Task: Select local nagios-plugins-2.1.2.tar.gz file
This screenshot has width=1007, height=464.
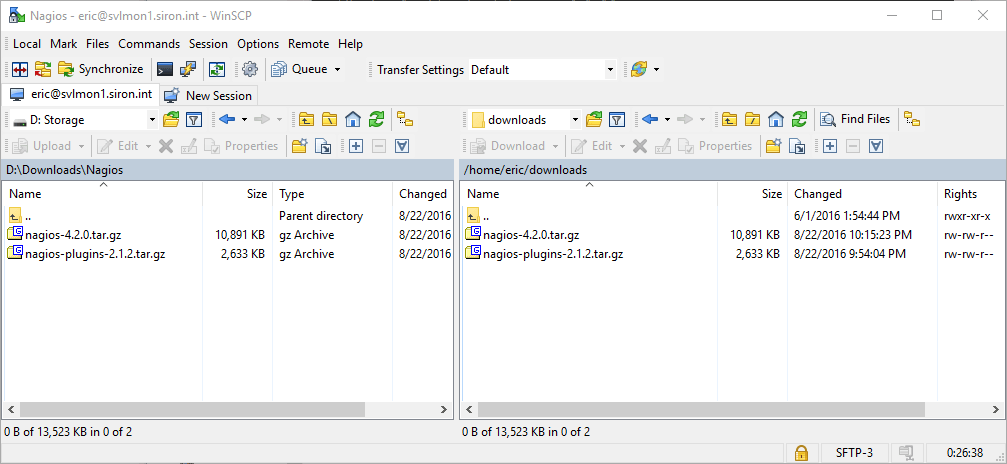Action: tap(94, 254)
